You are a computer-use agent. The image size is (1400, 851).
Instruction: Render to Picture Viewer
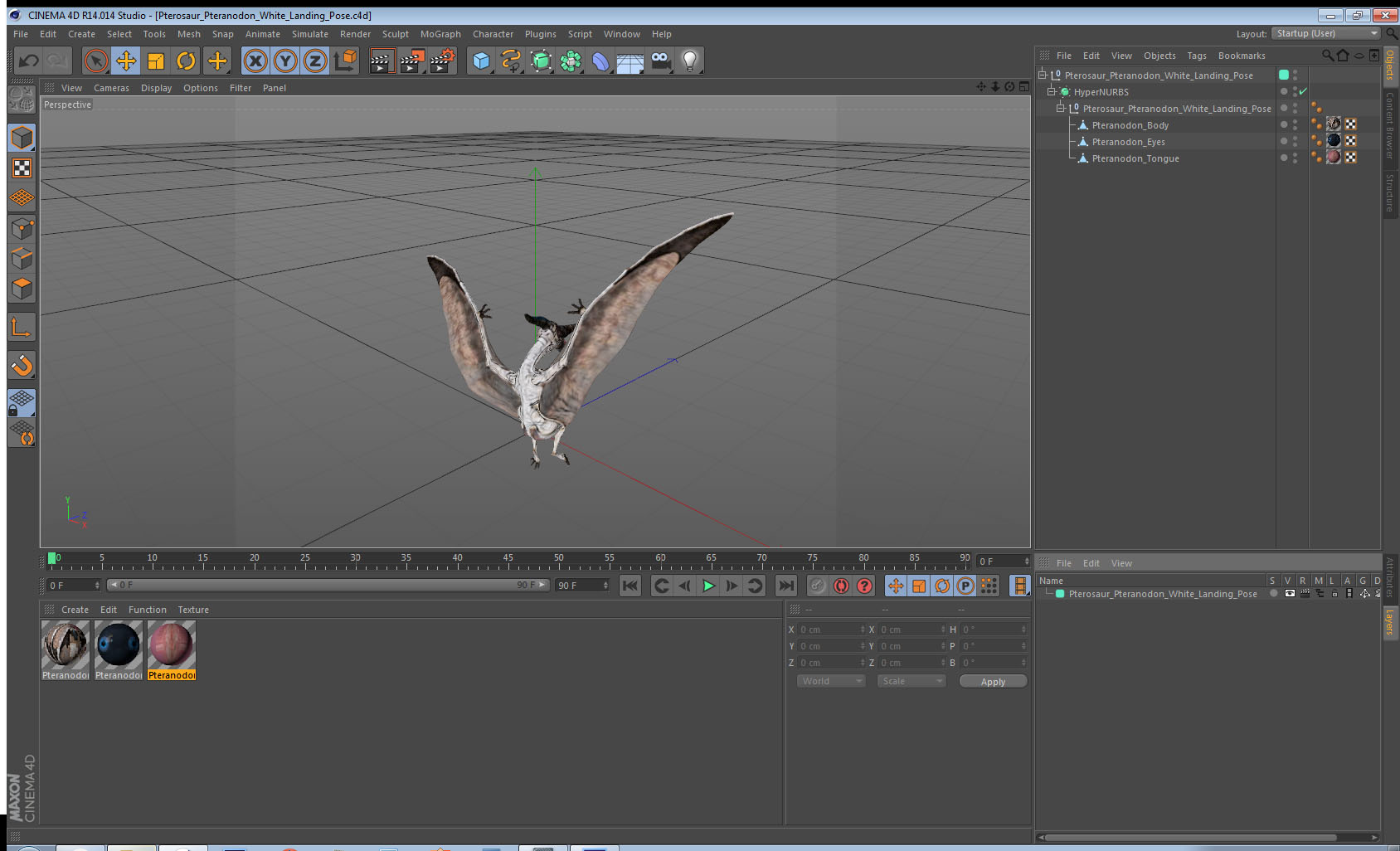412,61
